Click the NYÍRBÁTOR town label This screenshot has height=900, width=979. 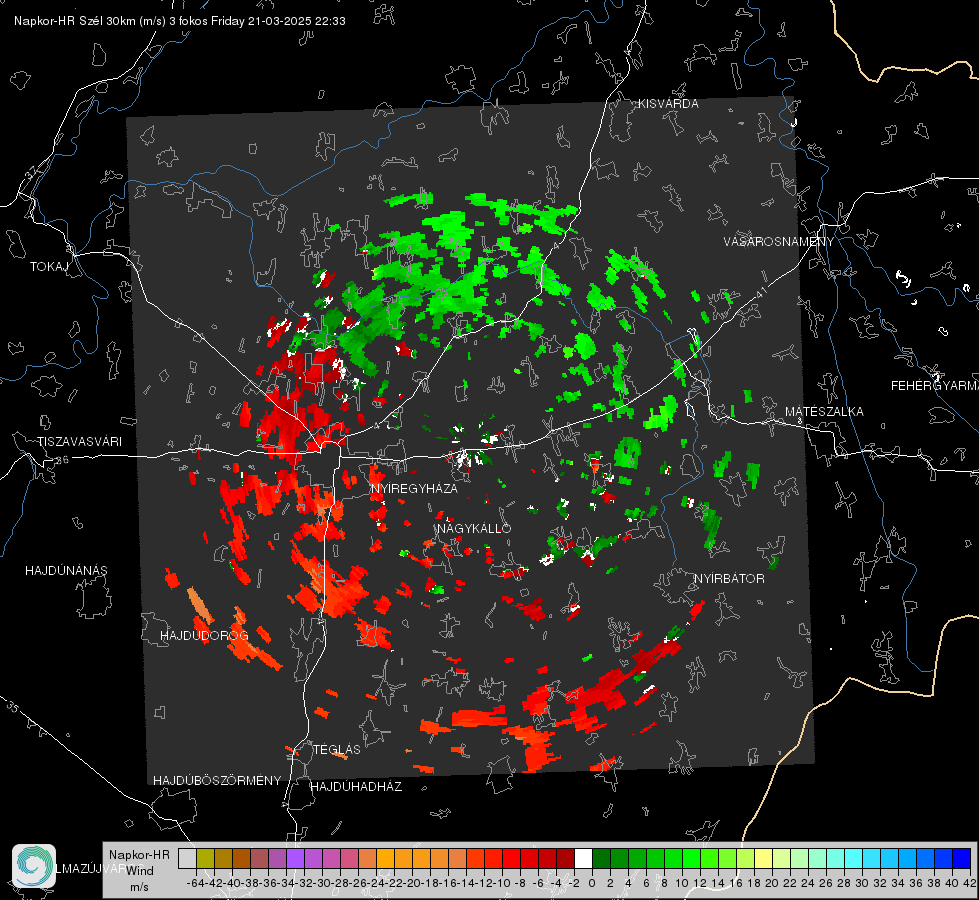(x=729, y=579)
